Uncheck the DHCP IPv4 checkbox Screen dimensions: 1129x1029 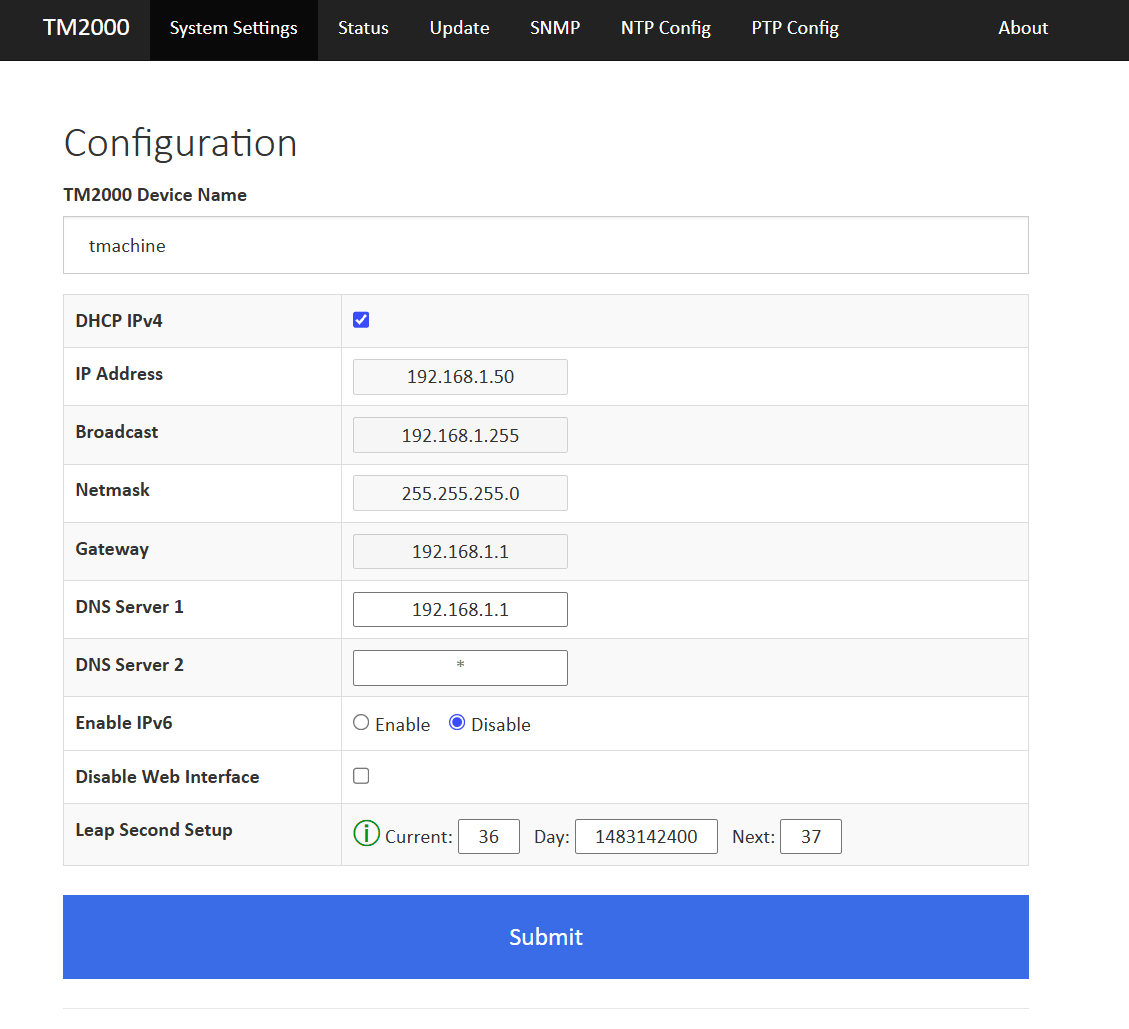click(x=361, y=320)
